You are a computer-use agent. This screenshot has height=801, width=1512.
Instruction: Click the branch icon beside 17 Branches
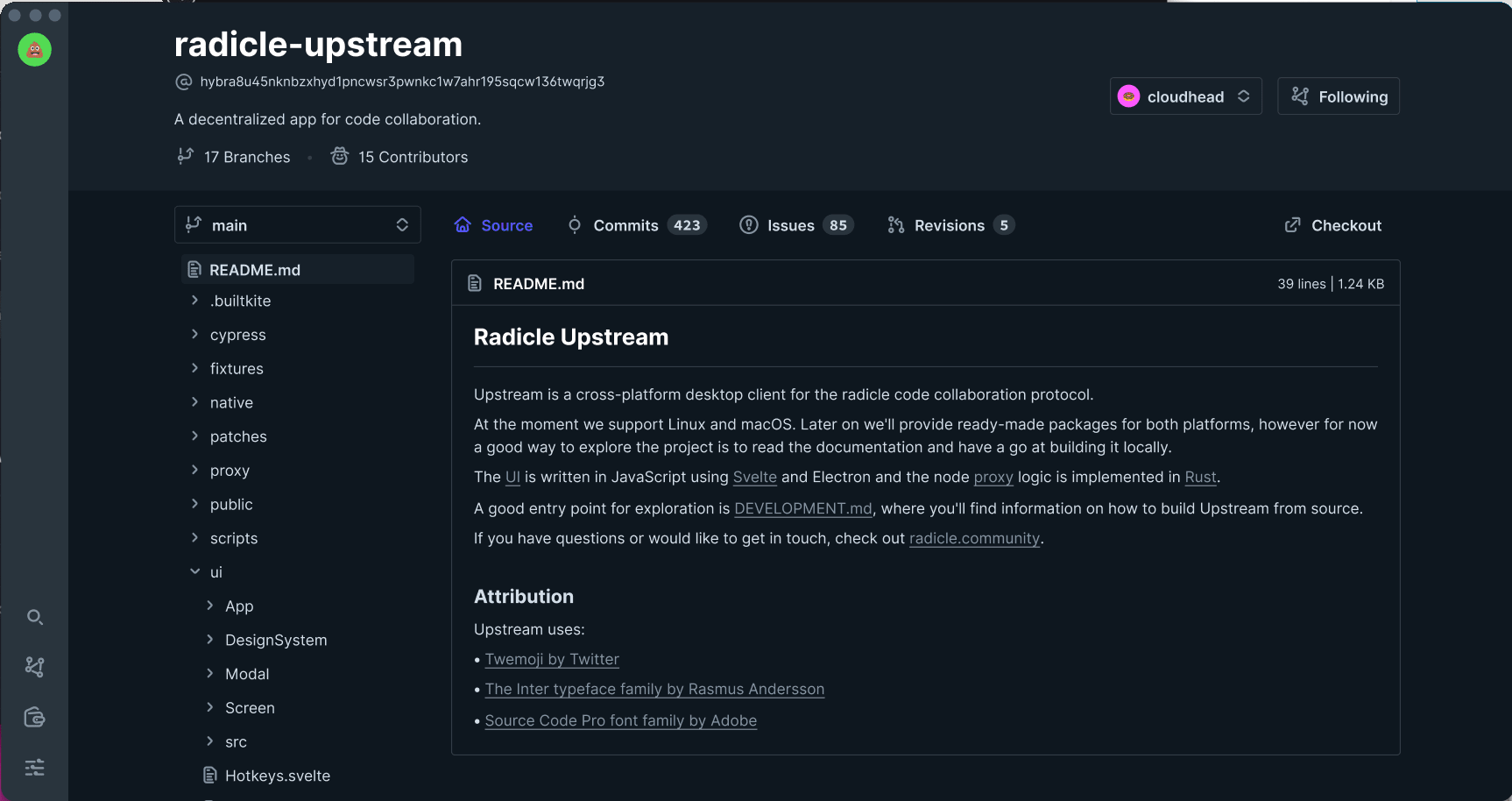(185, 156)
